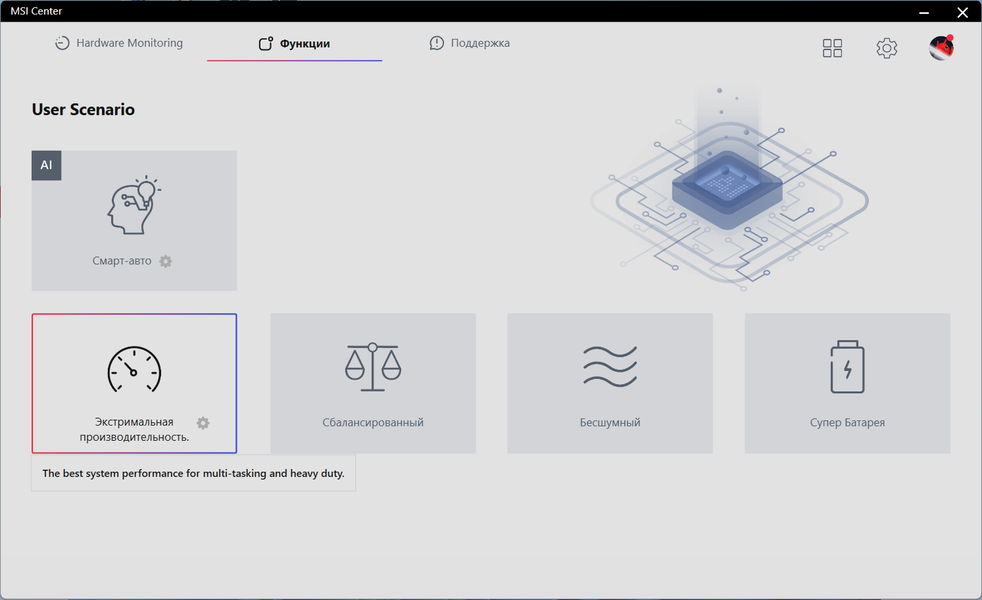Screen dimensions: 982x600
Task: Open Смарт-авто settings gear
Action: point(165,261)
